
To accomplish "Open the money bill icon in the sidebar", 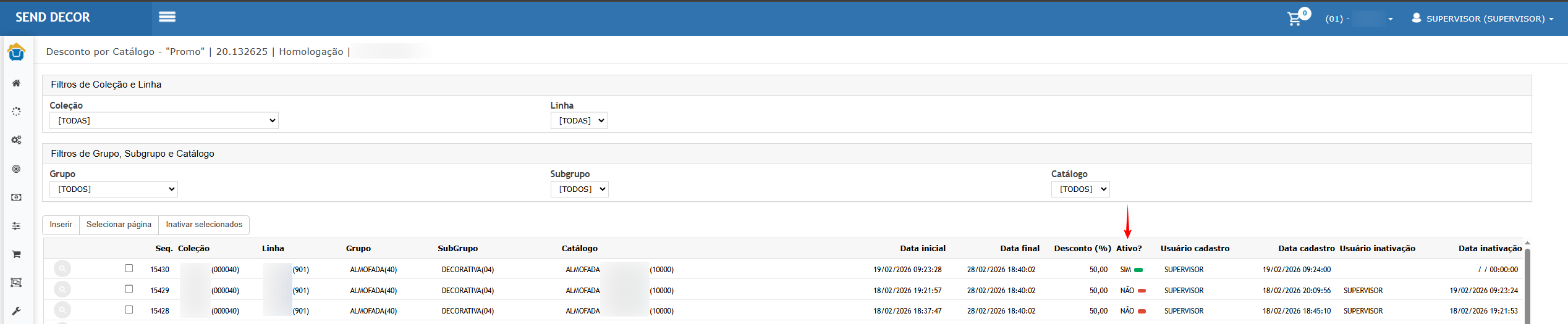I will point(17,197).
